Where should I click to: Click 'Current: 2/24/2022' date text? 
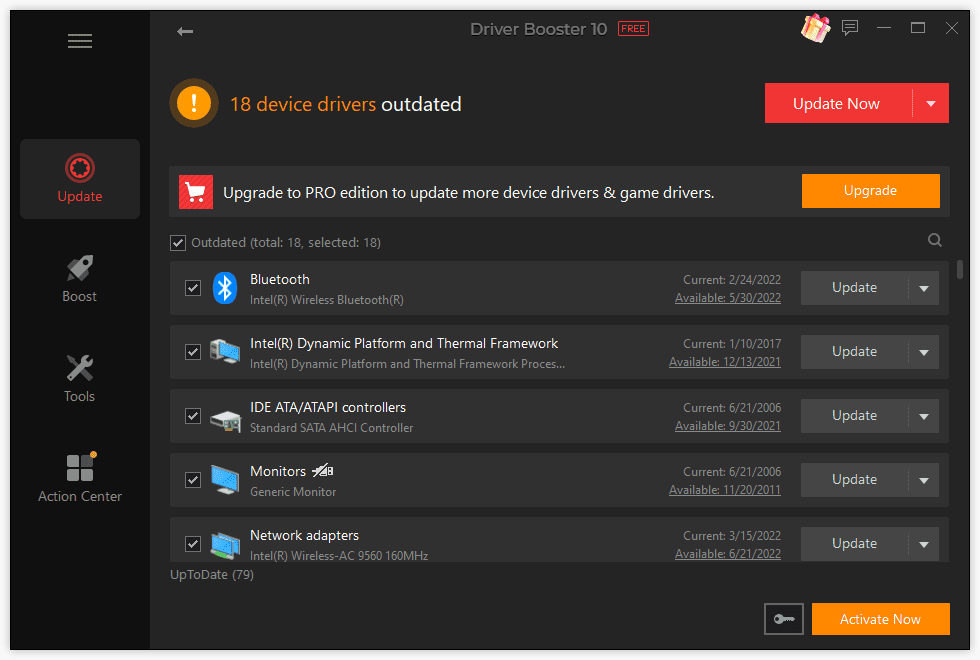pyautogui.click(x=732, y=280)
